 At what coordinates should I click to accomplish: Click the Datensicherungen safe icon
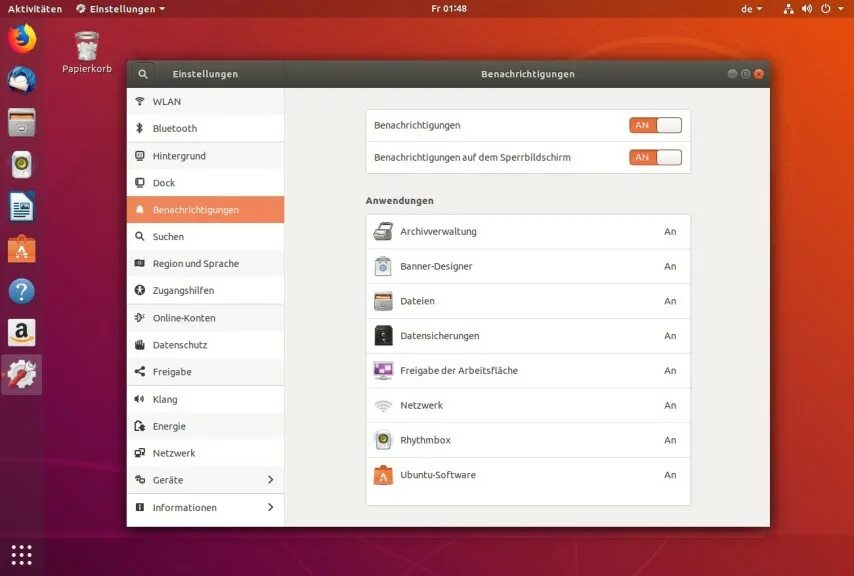383,336
